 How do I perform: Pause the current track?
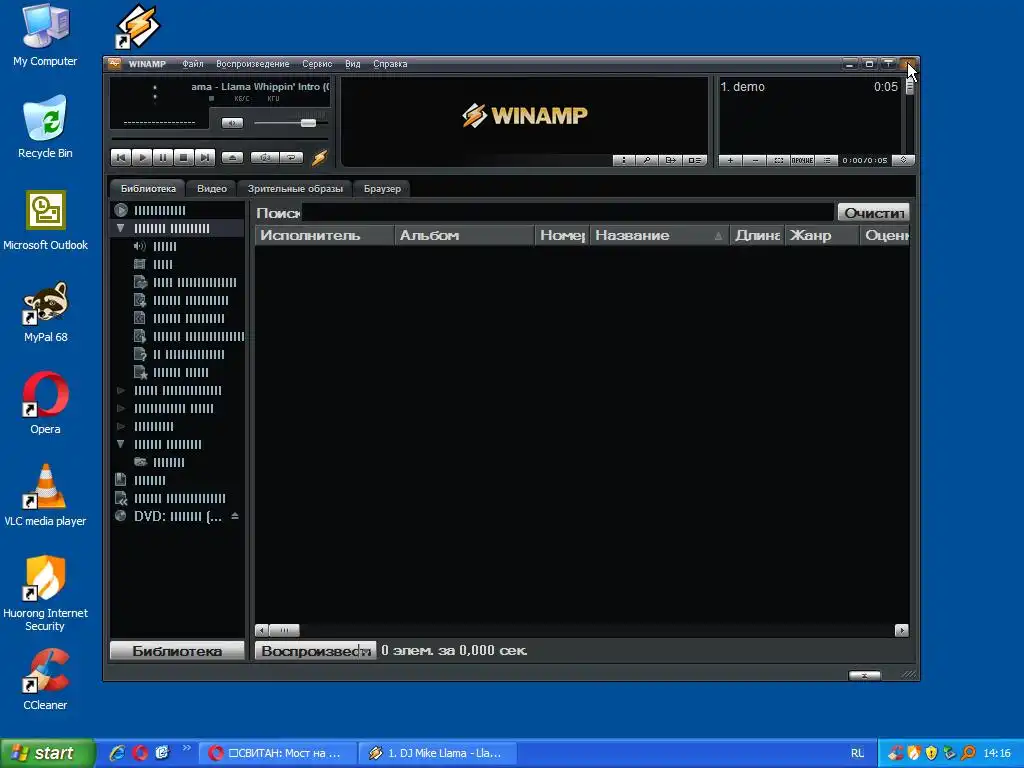click(163, 157)
